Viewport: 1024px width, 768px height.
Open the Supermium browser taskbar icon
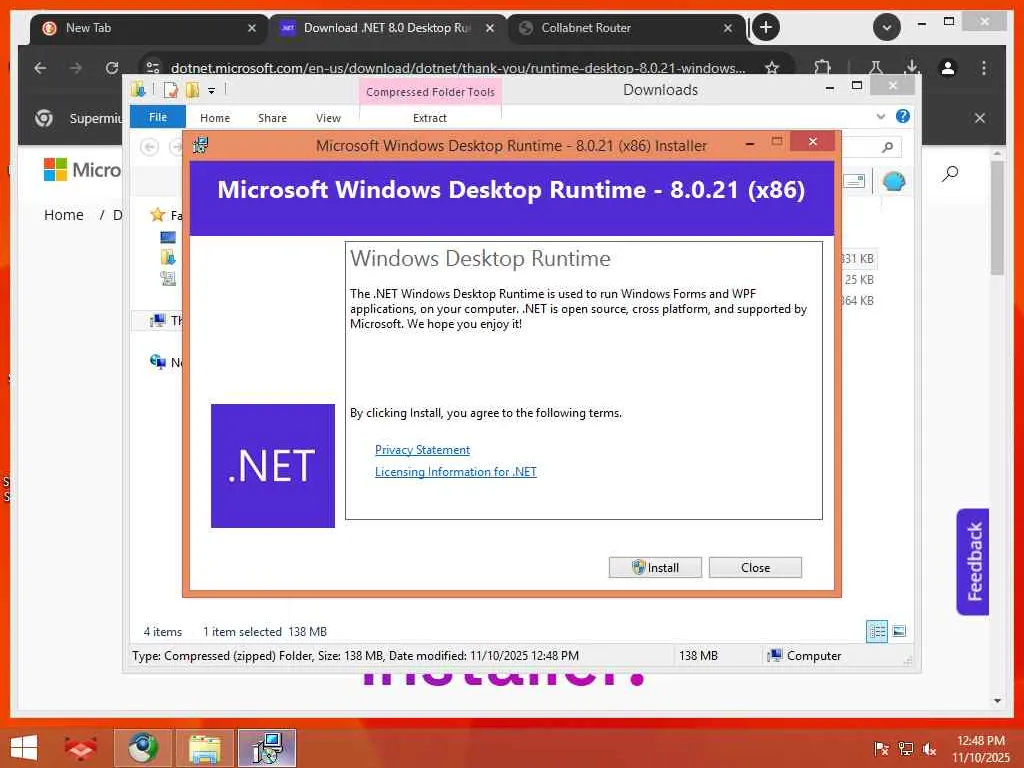pyautogui.click(x=142, y=748)
